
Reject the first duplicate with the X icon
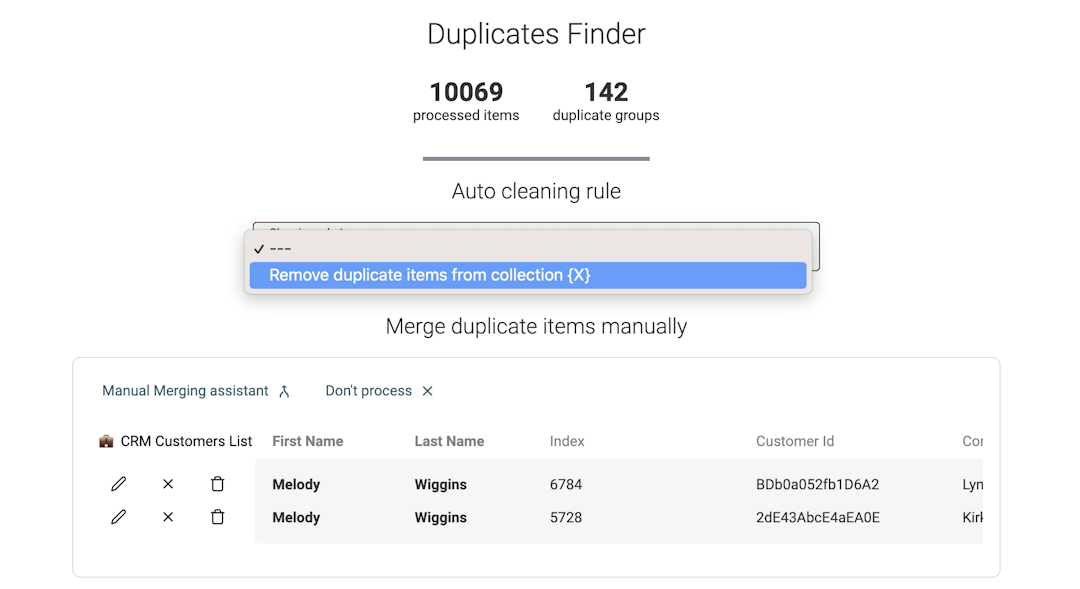click(168, 483)
